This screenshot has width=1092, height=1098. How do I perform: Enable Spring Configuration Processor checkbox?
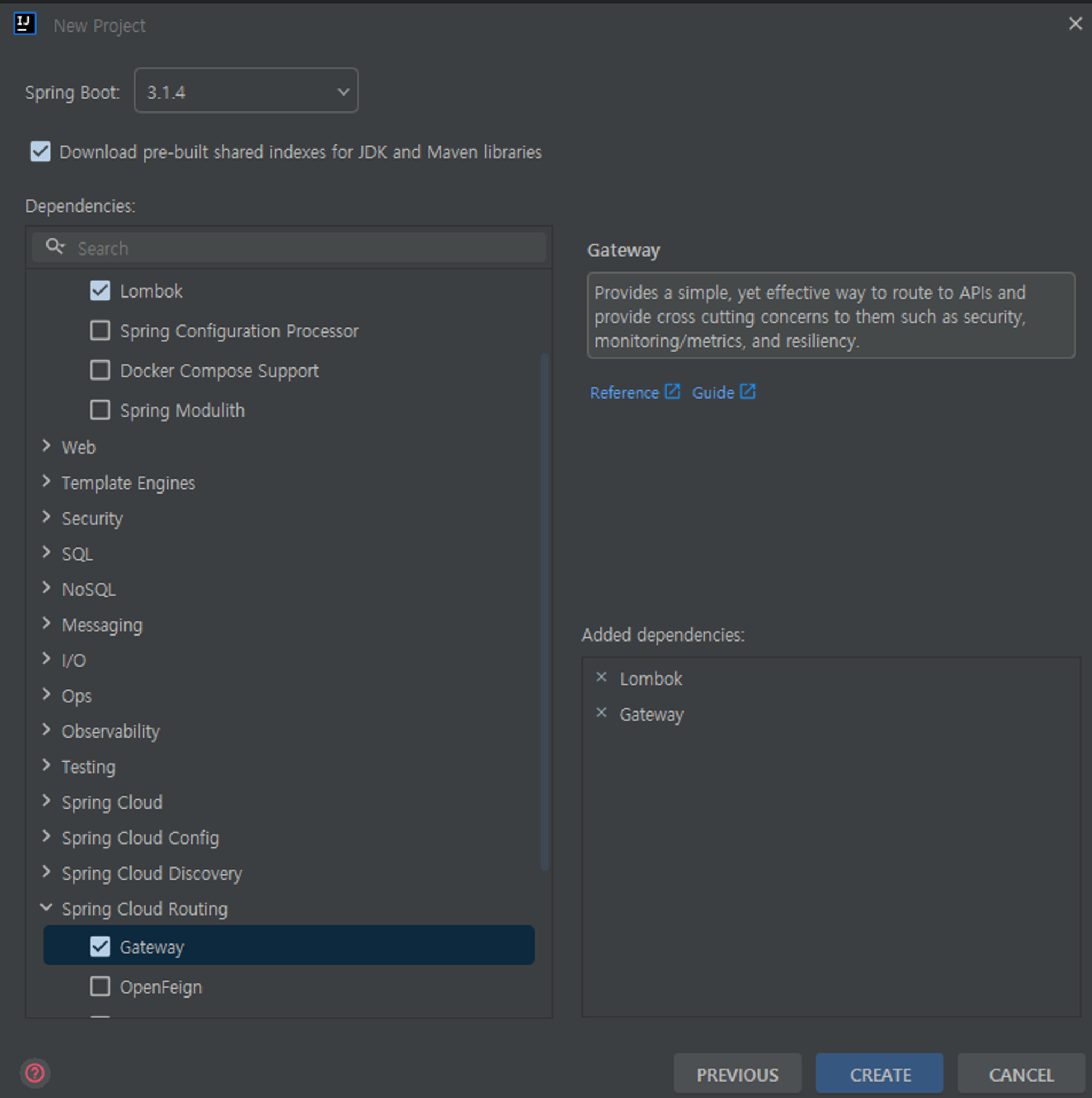click(100, 330)
